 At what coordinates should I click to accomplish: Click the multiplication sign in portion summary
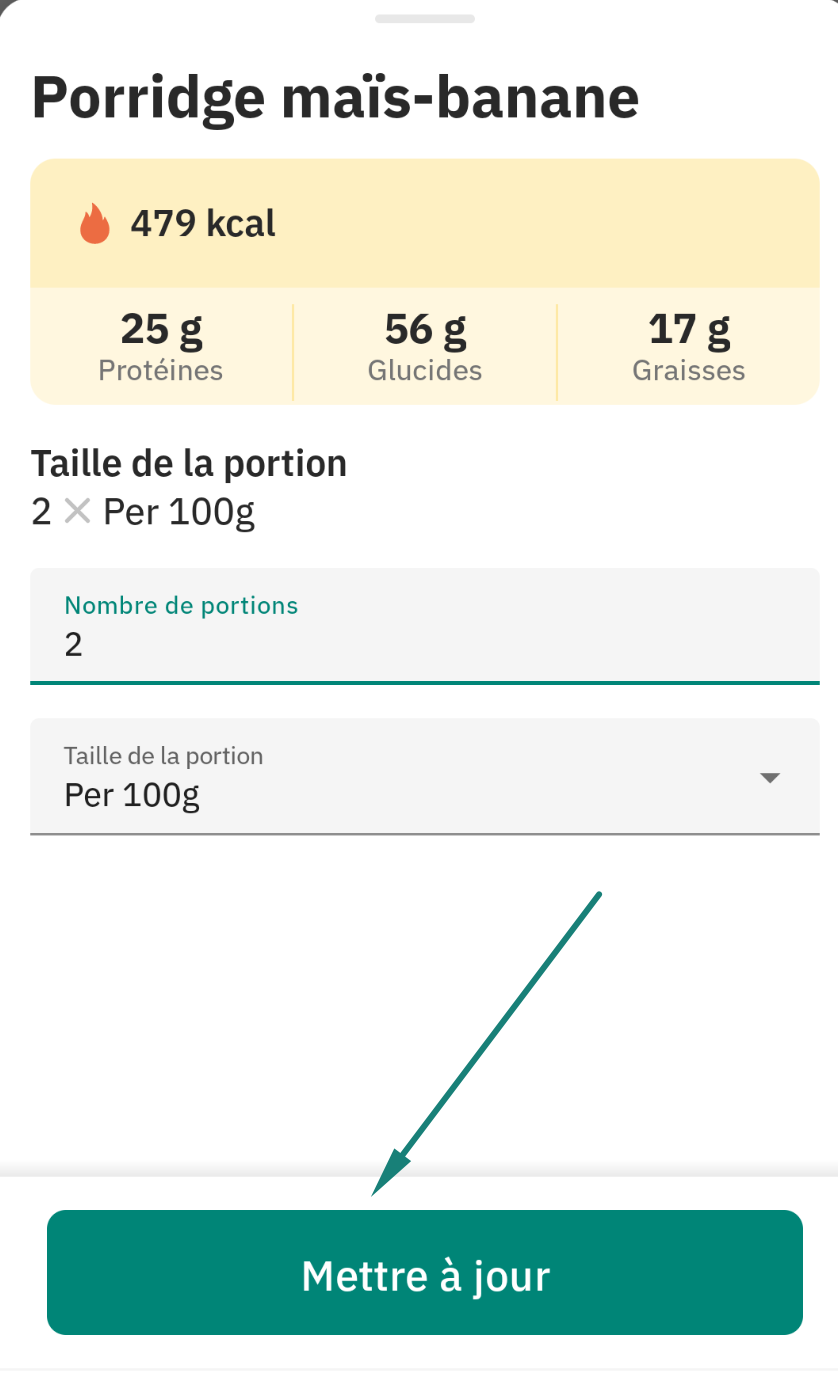77,512
